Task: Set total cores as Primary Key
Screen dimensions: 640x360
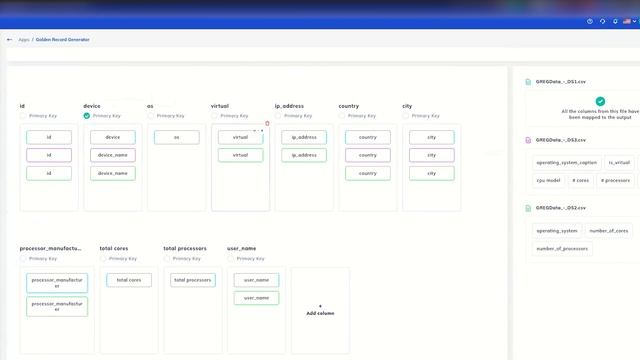Action: tap(103, 259)
